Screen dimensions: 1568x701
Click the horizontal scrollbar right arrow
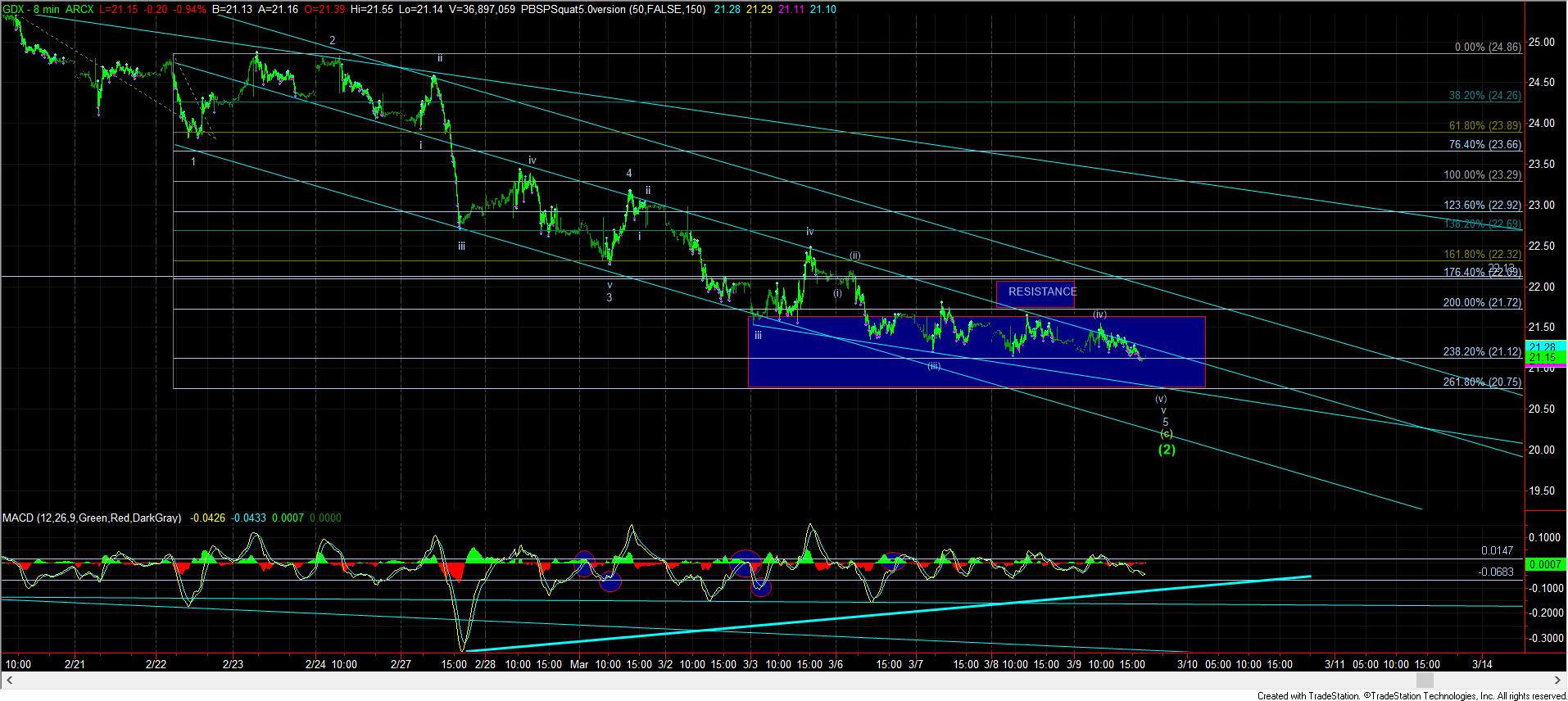click(x=1558, y=681)
